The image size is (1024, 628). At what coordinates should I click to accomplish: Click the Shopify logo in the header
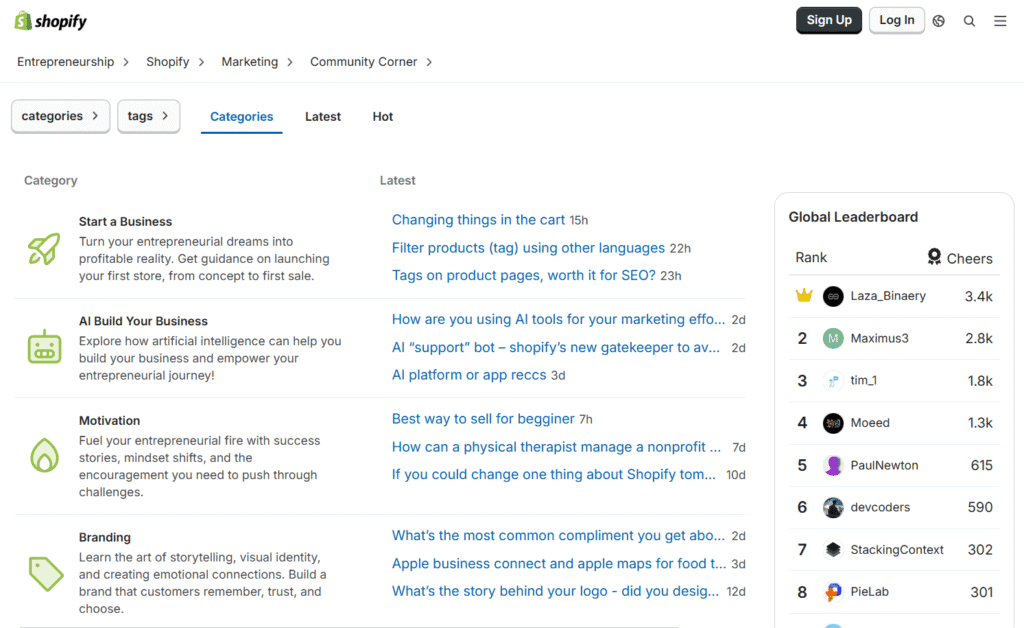coord(50,20)
